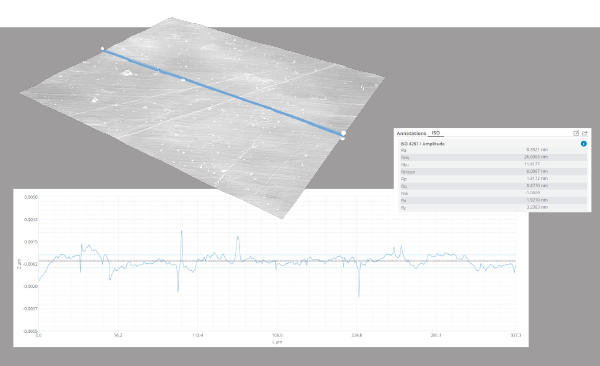Select the ISO tab
600x366 pixels.
(x=435, y=133)
